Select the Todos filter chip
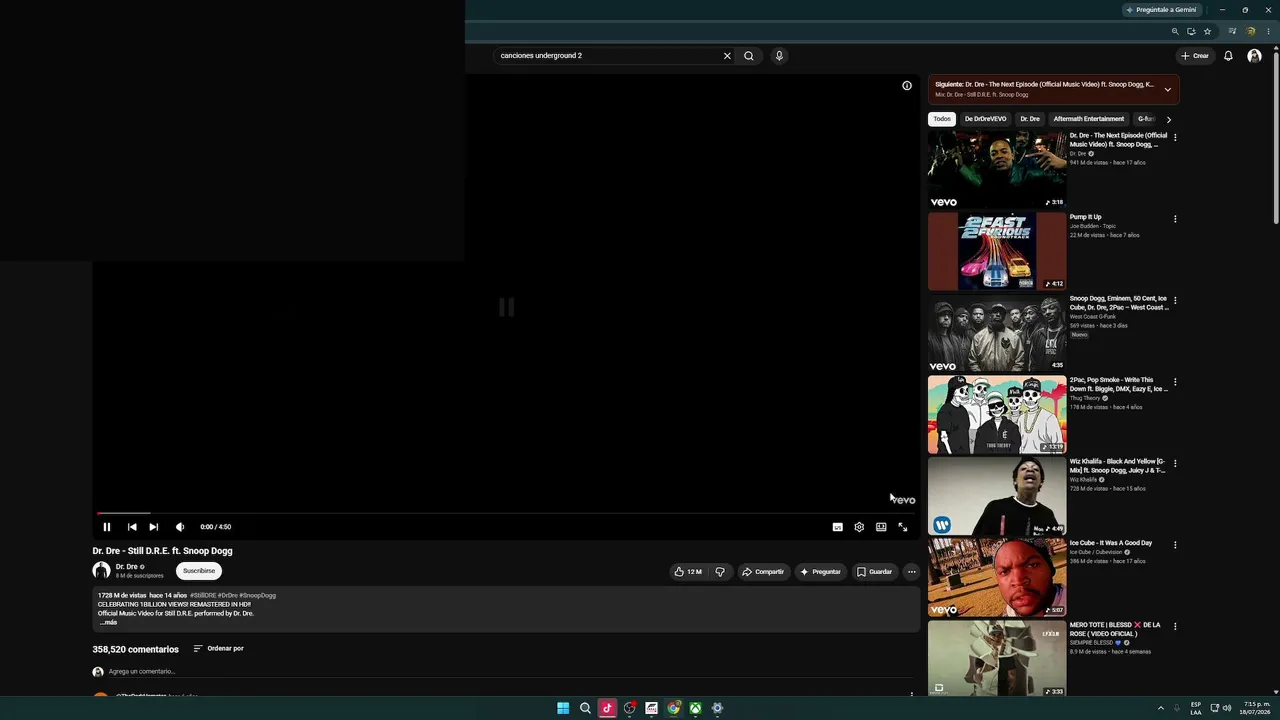Viewport: 1280px width, 720px height. click(x=942, y=119)
